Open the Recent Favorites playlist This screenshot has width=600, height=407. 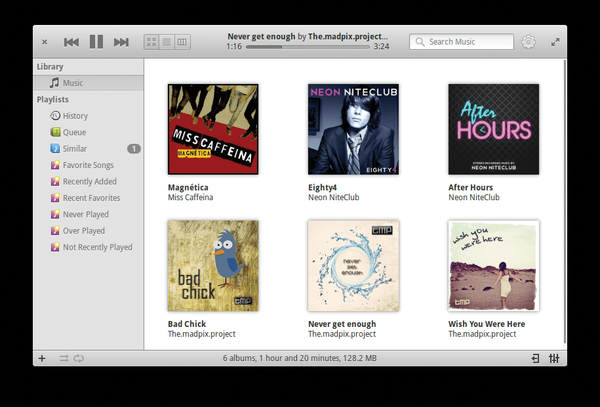[x=88, y=198]
